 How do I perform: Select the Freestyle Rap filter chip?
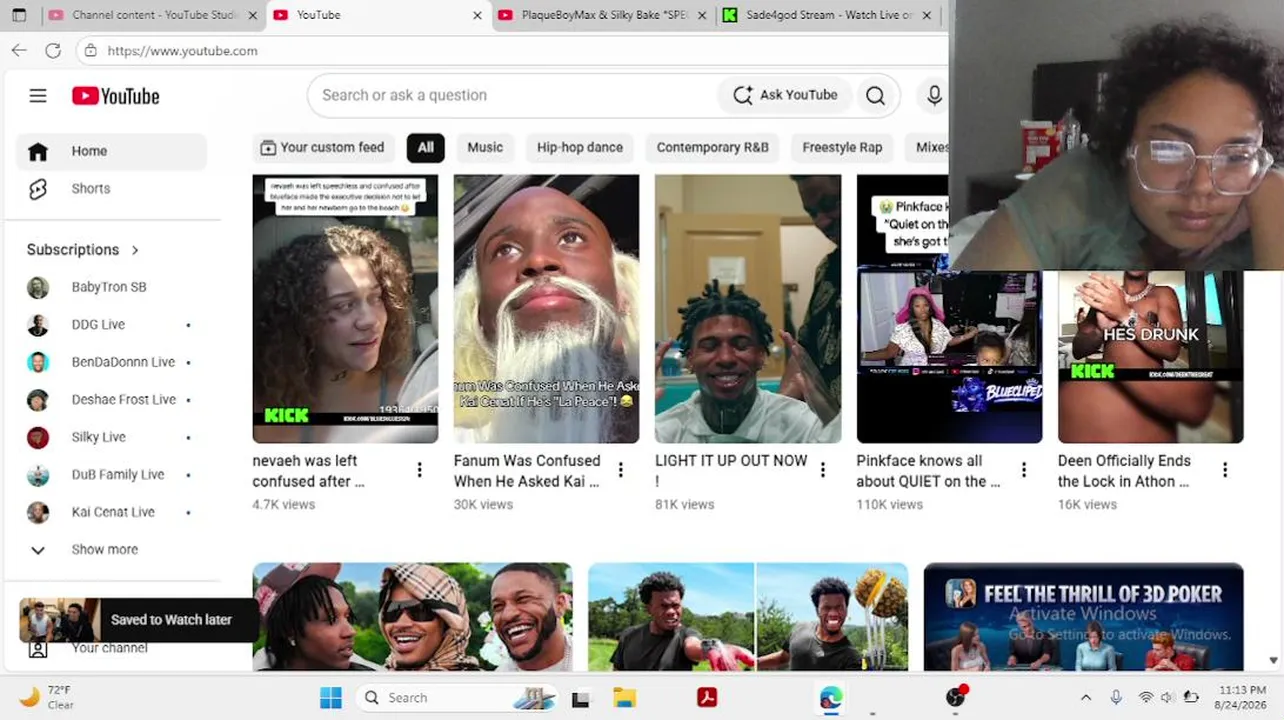point(842,147)
